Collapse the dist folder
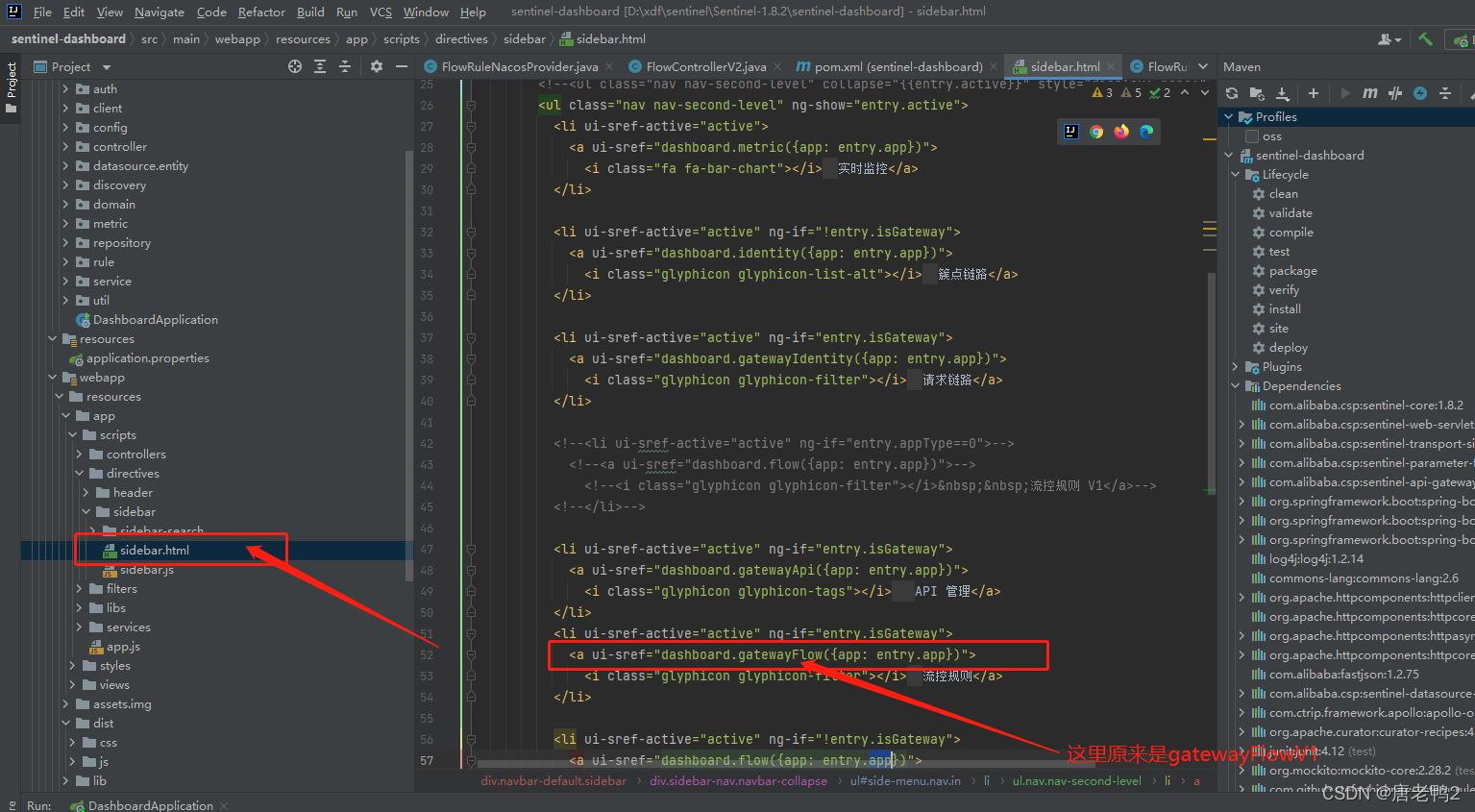Image resolution: width=1475 pixels, height=812 pixels. click(x=65, y=723)
